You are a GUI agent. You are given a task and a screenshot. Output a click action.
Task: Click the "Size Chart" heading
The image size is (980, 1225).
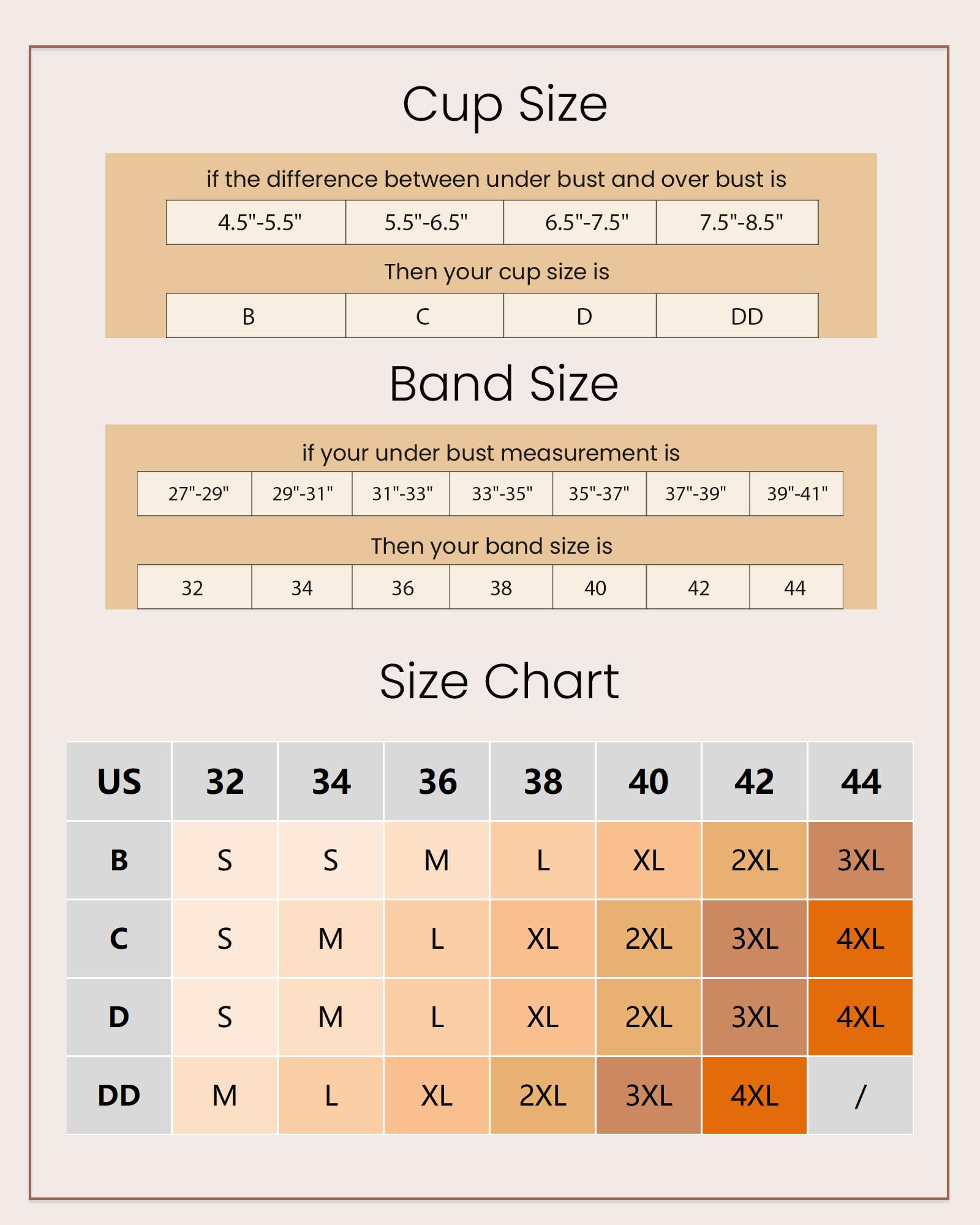[x=499, y=681]
